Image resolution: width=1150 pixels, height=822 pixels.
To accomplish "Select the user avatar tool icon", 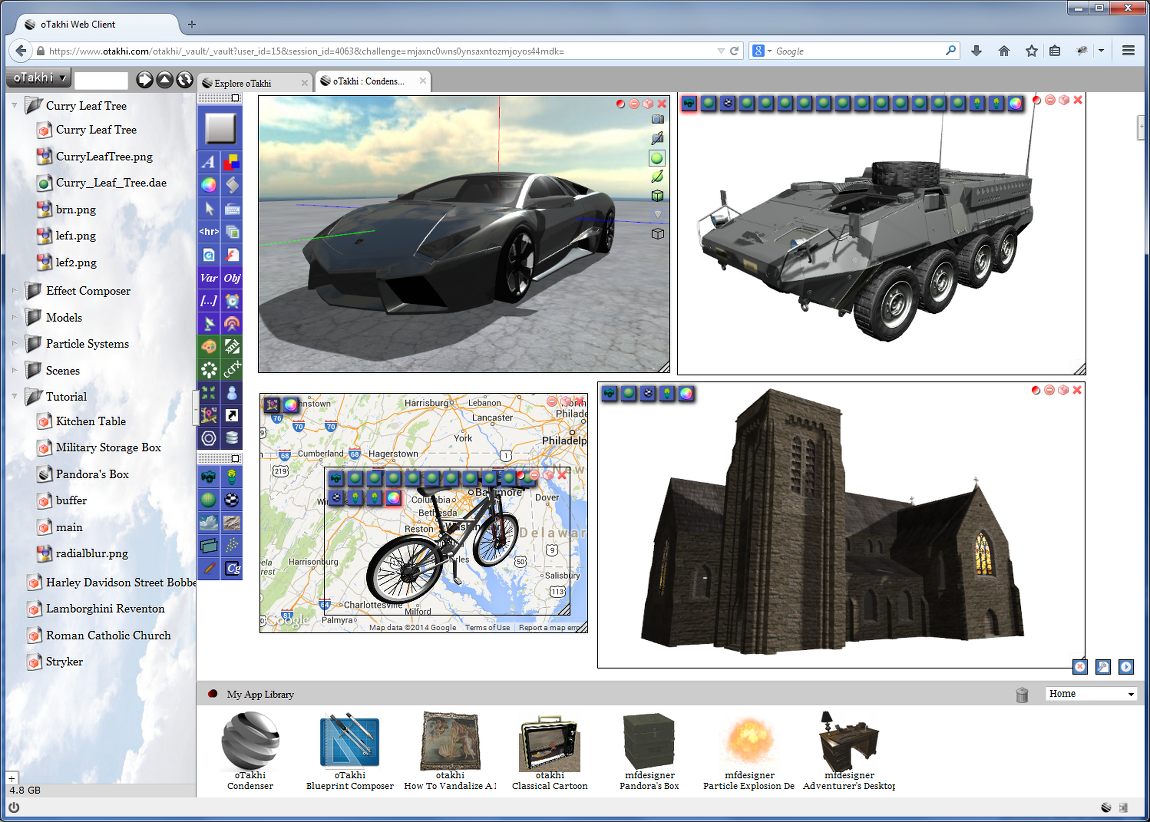I will [x=232, y=392].
